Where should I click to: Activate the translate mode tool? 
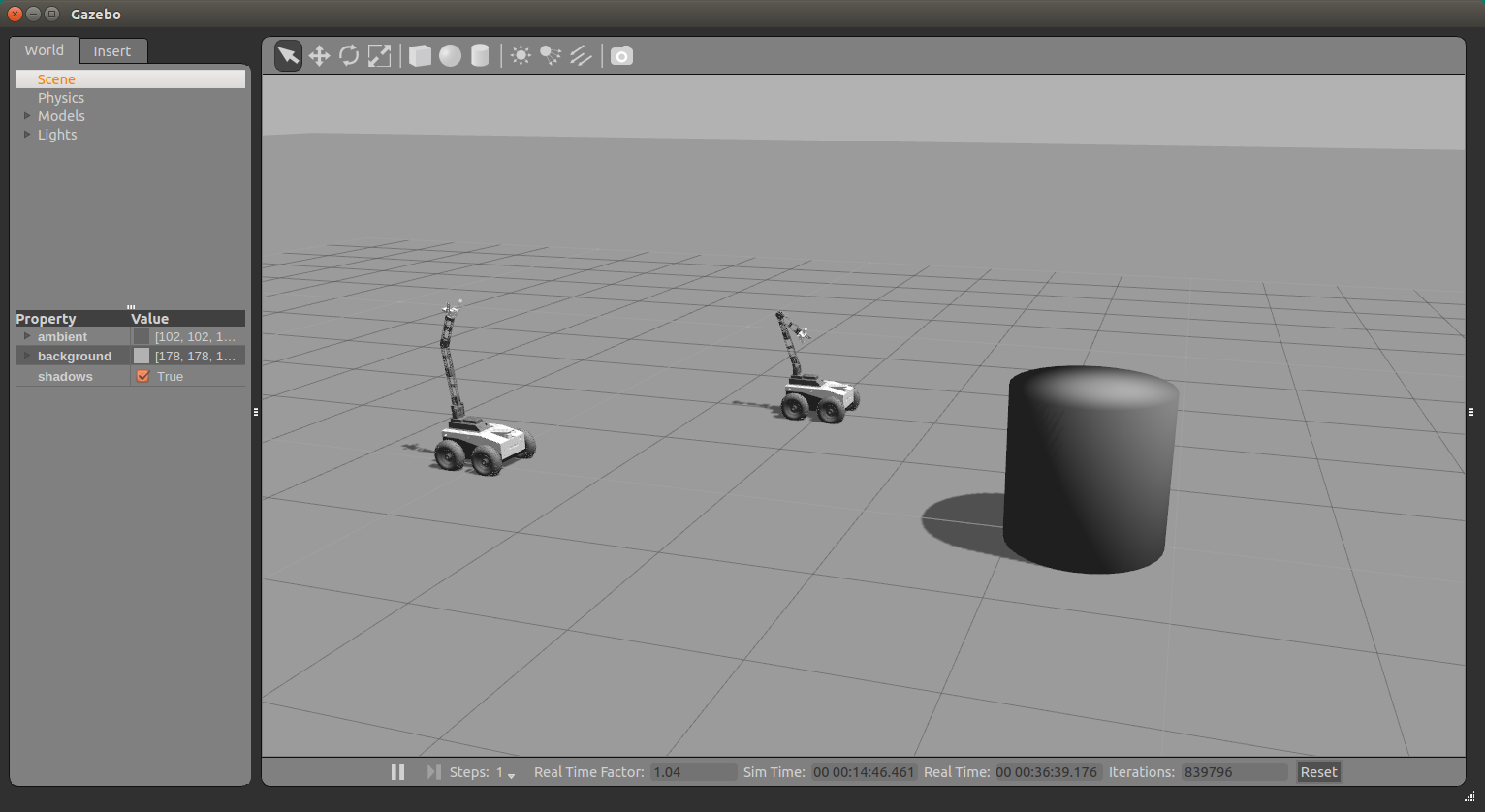point(319,56)
